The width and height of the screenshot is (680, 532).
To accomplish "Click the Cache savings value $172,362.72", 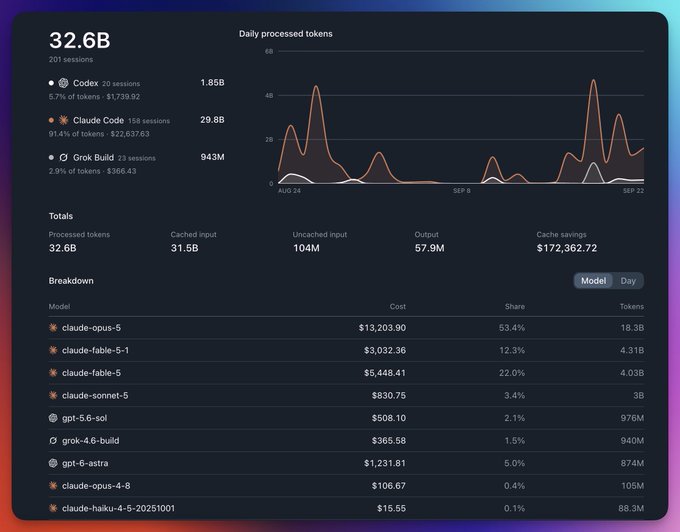I will coord(567,248).
